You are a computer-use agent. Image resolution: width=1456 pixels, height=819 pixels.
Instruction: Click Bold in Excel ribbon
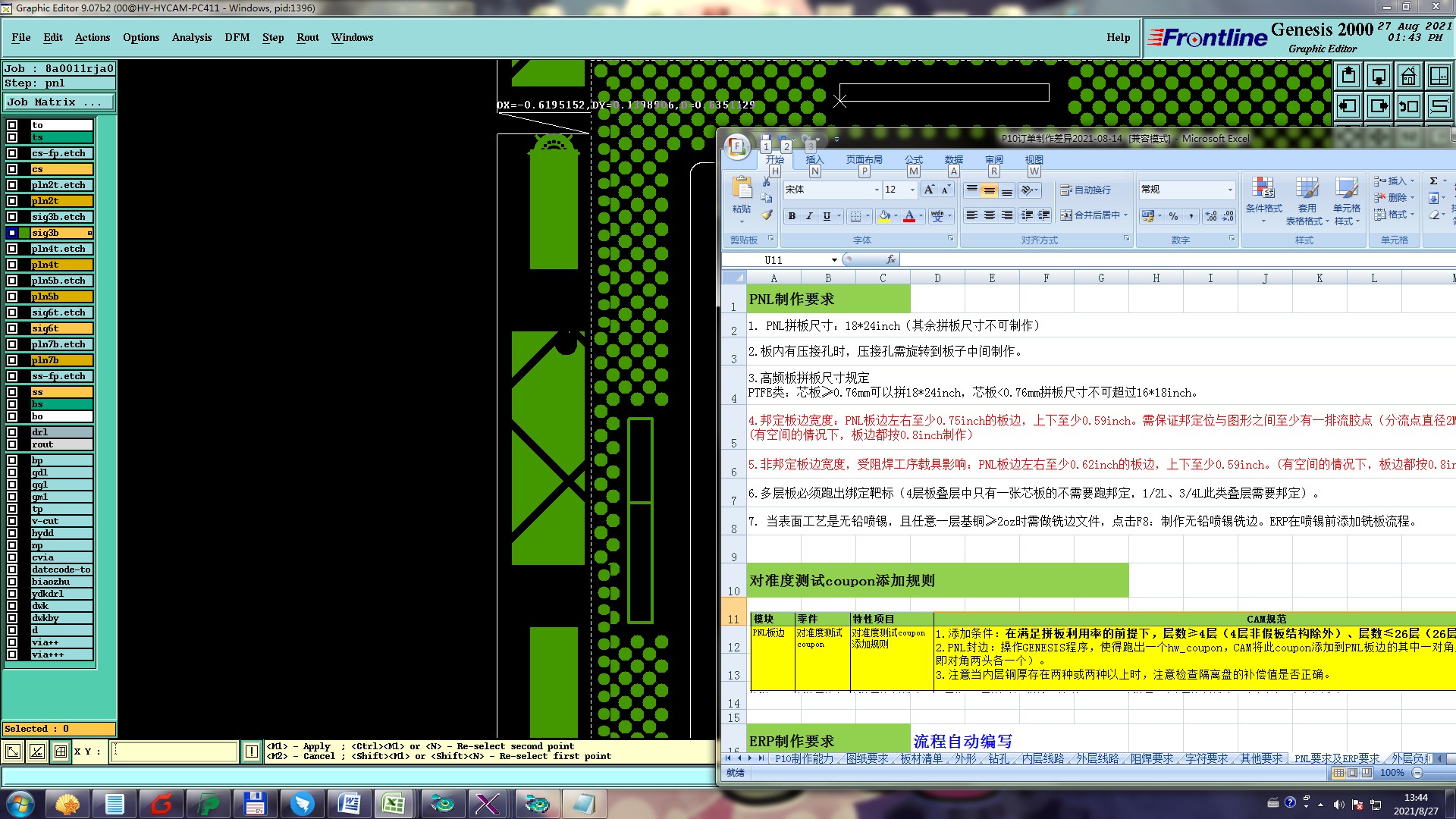point(792,216)
